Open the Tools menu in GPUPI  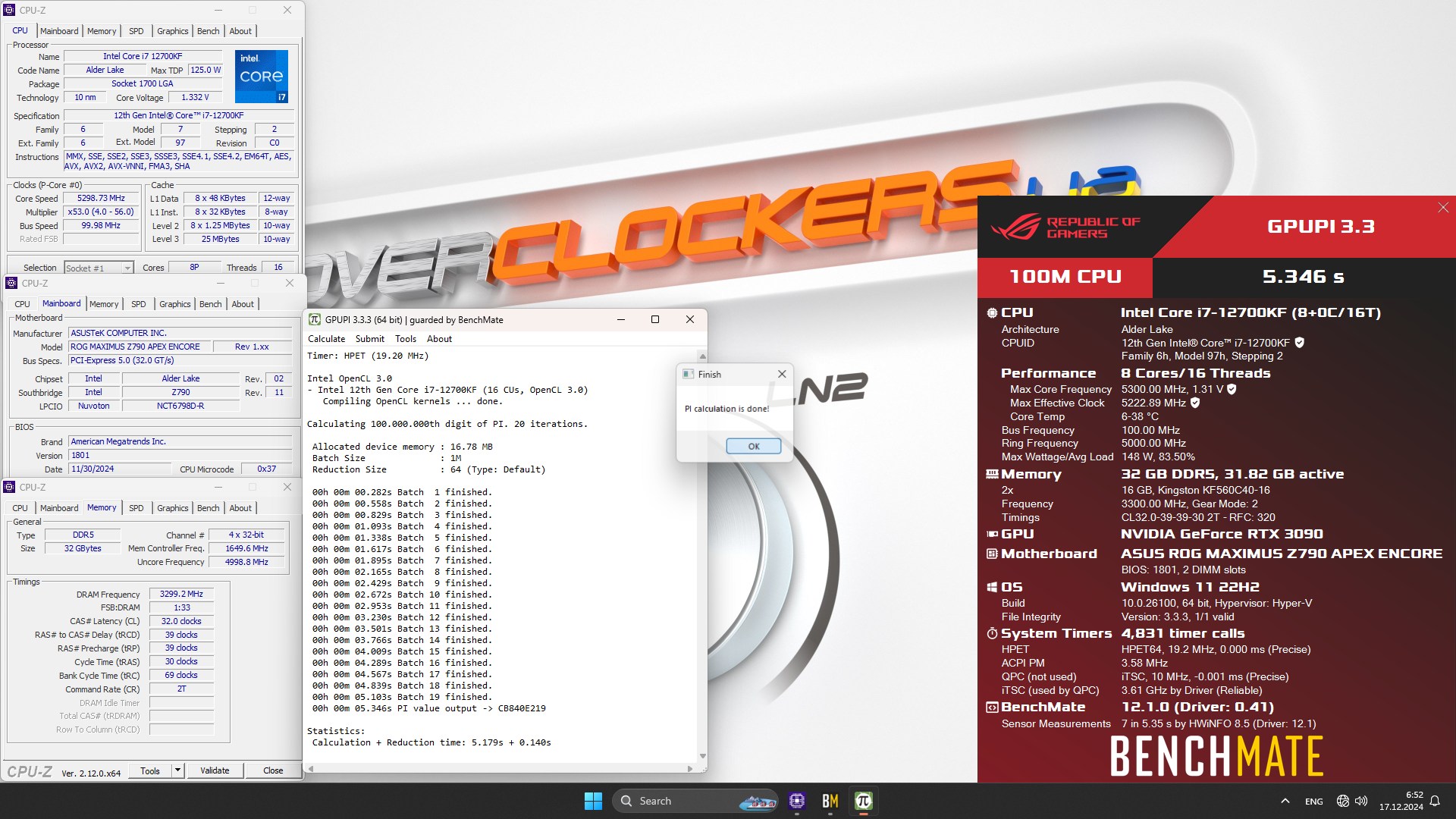pos(406,339)
